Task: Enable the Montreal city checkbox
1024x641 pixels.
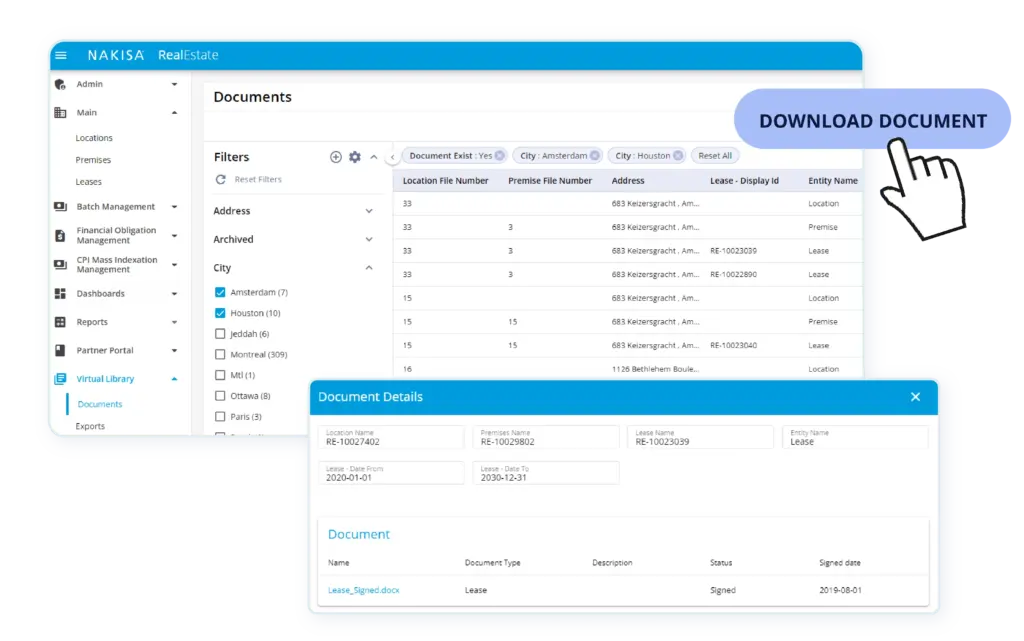Action: click(x=220, y=354)
